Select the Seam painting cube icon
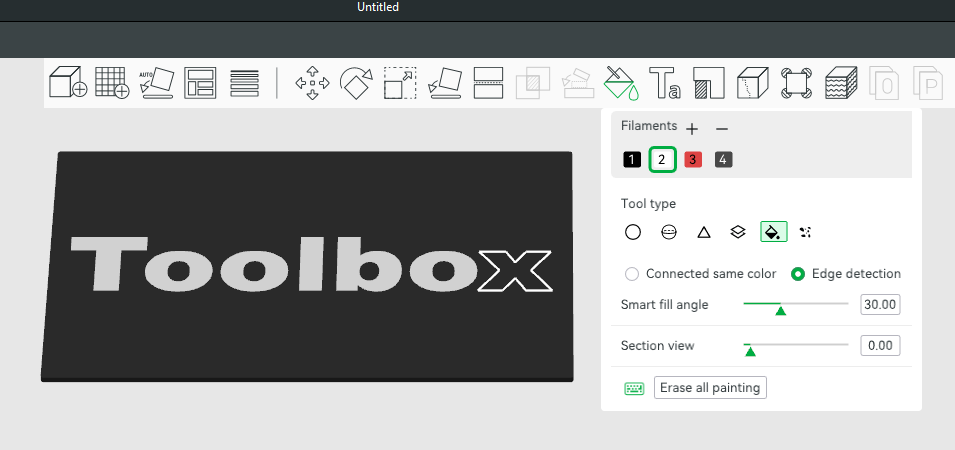This screenshot has height=450, width=955. point(753,83)
